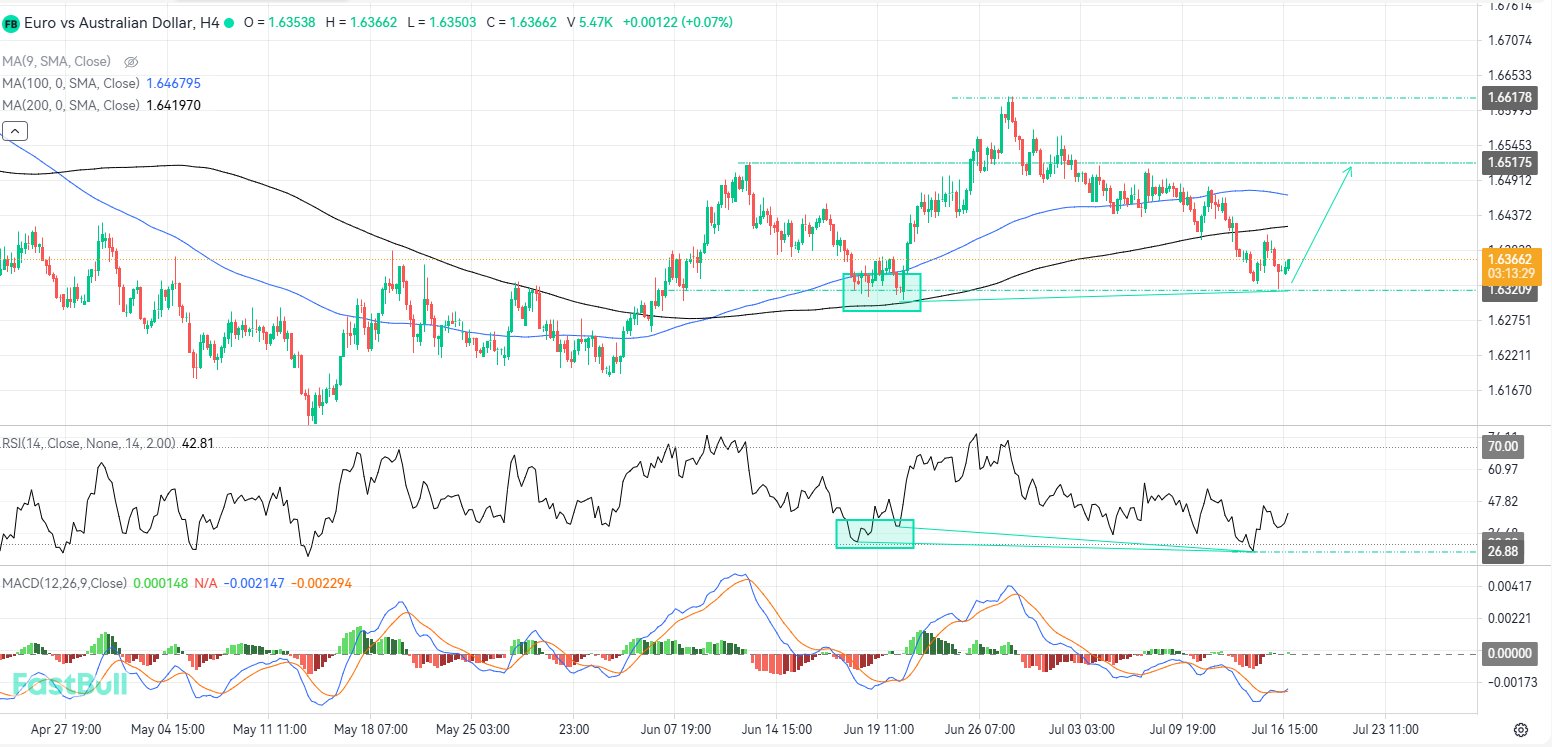Click the 1.67074 price axis tick
This screenshot has width=1552, height=747.
pos(1511,40)
